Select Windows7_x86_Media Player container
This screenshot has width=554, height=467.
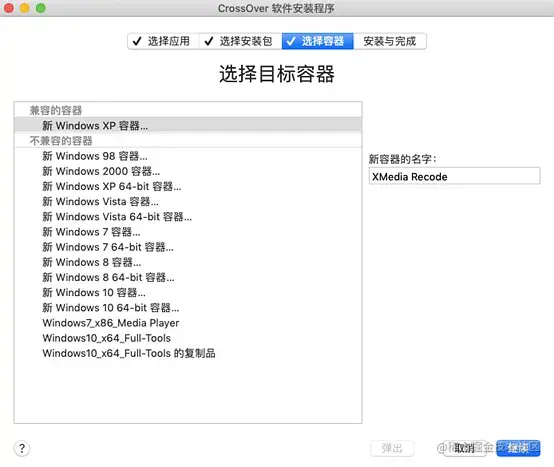[x=188, y=323]
